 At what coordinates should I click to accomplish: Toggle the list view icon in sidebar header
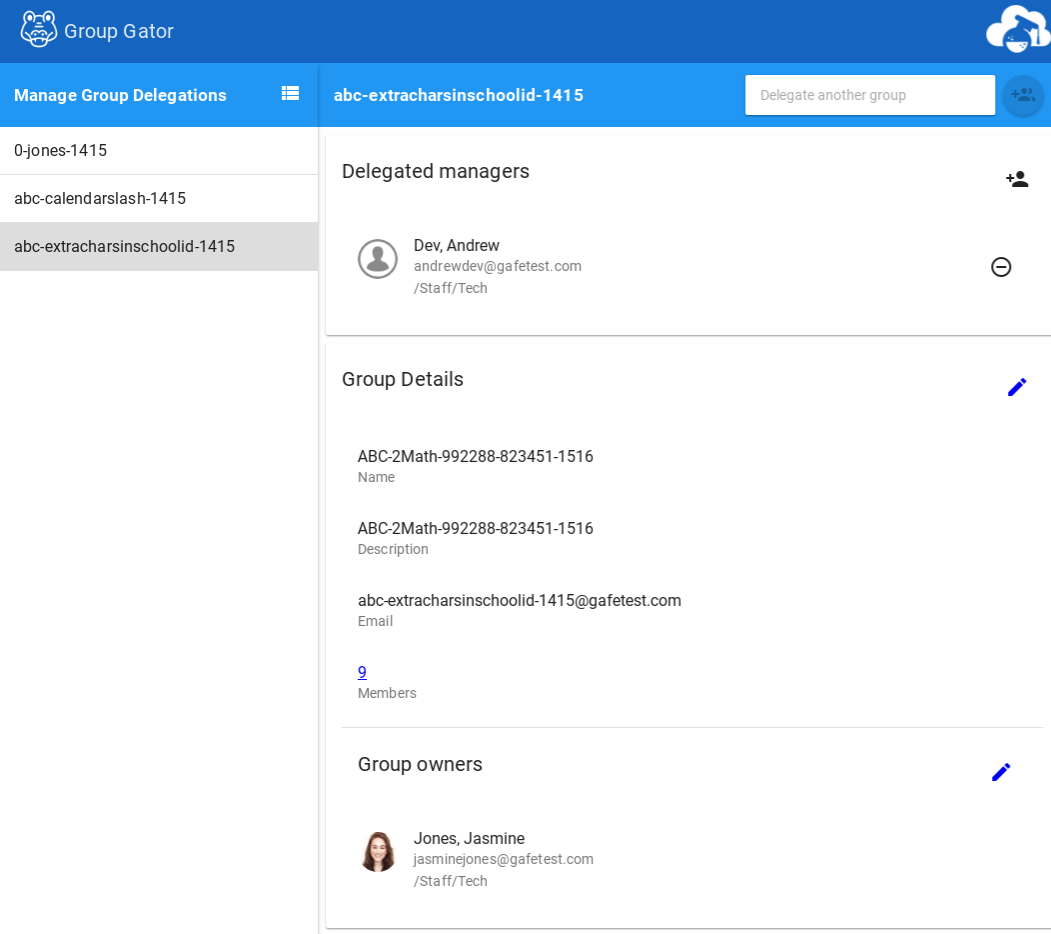[290, 93]
